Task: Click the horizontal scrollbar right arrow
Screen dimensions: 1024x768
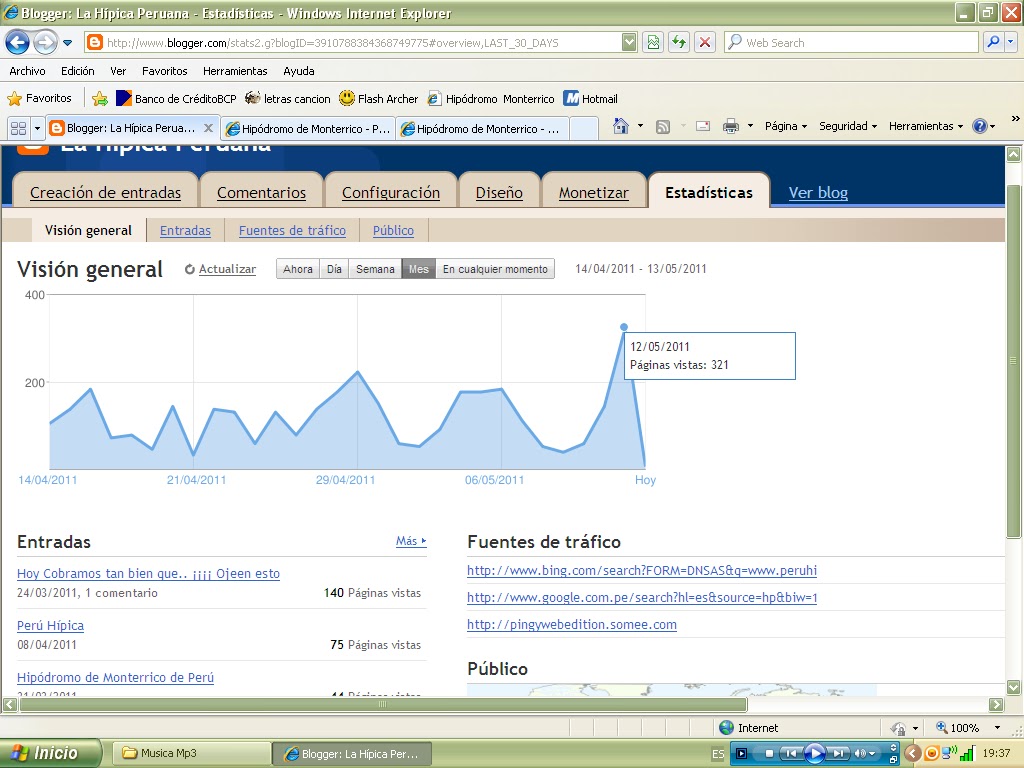Action: [x=996, y=705]
